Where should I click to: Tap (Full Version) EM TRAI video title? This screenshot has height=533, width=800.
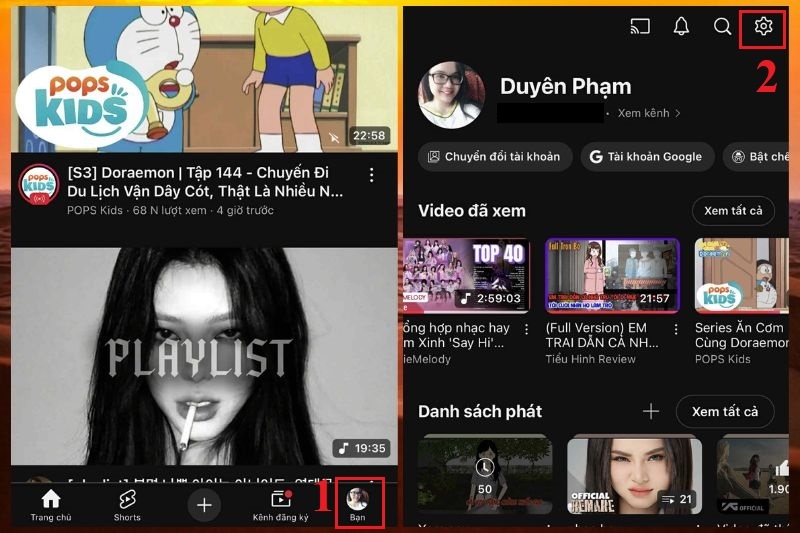click(602, 335)
